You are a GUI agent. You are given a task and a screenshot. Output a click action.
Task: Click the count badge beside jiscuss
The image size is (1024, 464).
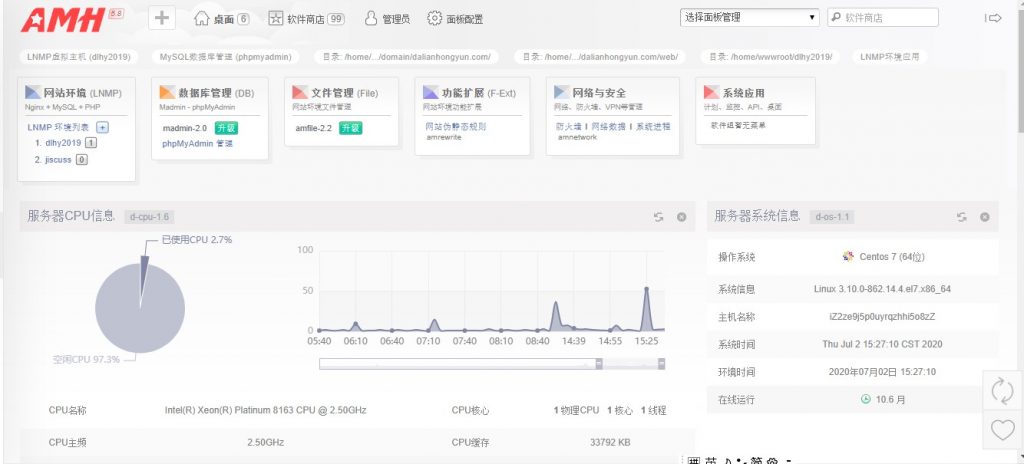[82, 159]
